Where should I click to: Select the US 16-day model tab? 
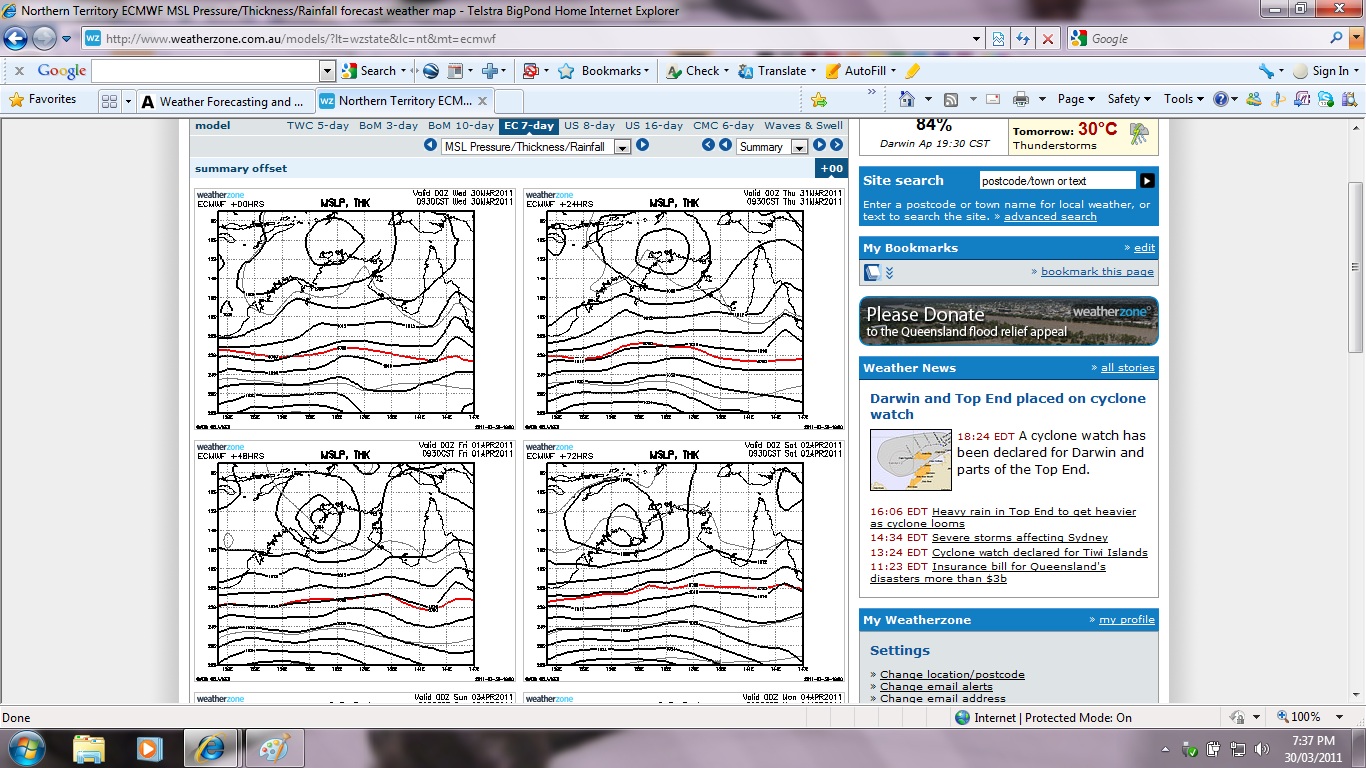pos(654,126)
